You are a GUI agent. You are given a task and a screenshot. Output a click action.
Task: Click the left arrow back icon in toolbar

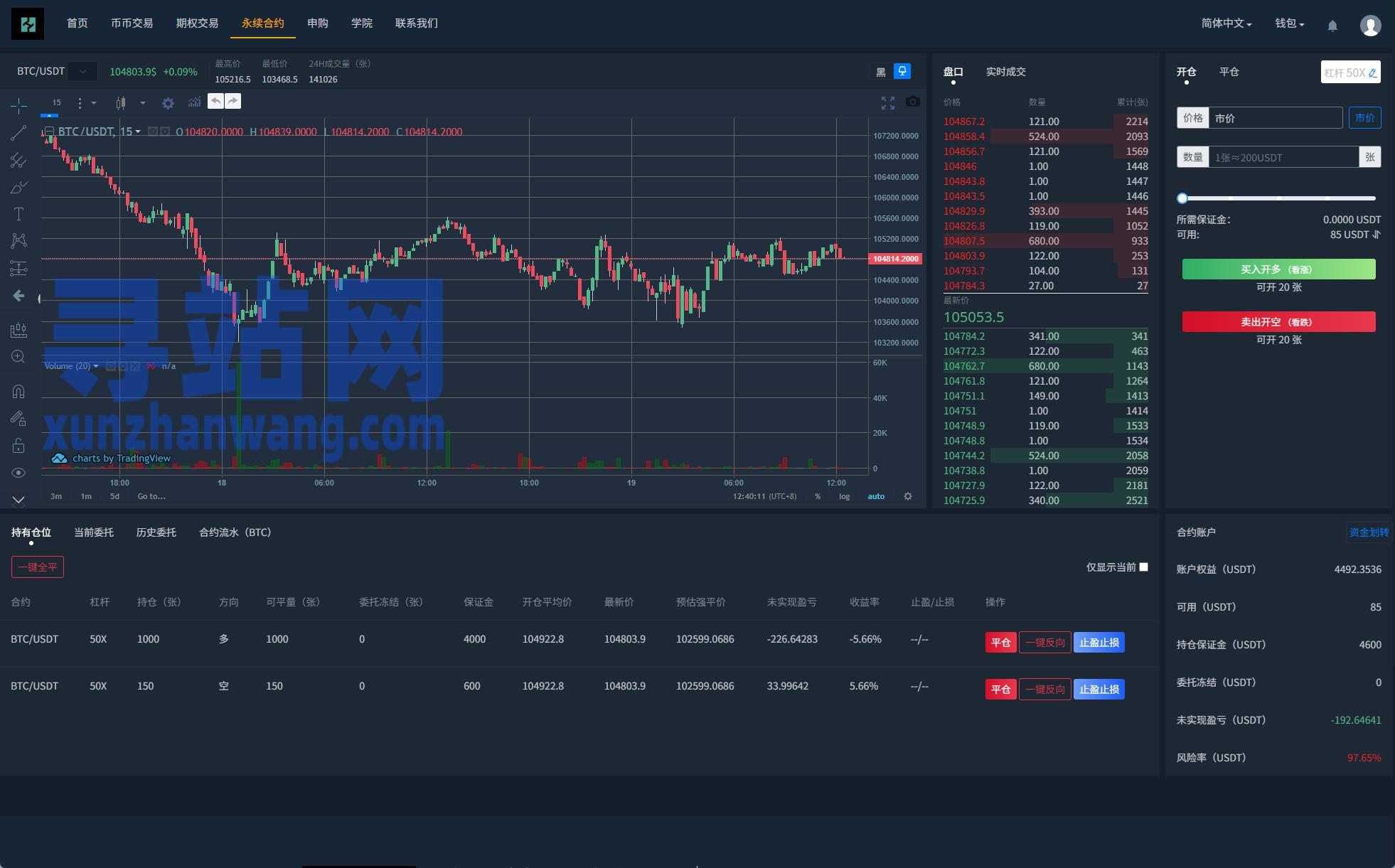click(18, 296)
